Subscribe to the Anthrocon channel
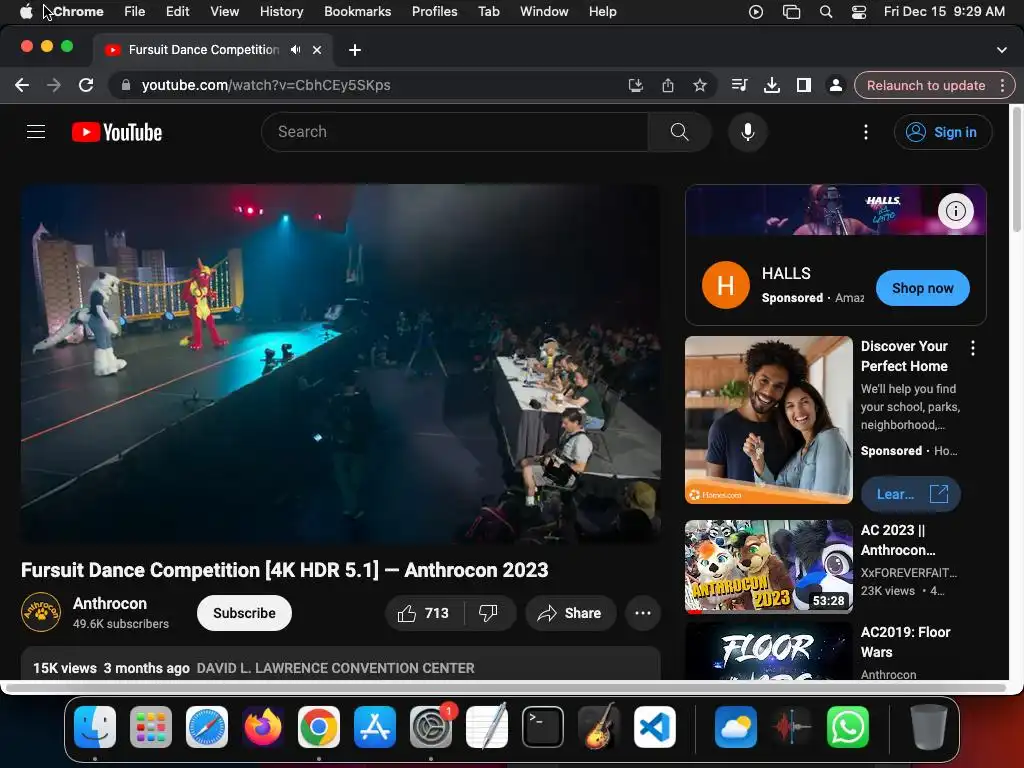The width and height of the screenshot is (1024, 768). [x=244, y=613]
